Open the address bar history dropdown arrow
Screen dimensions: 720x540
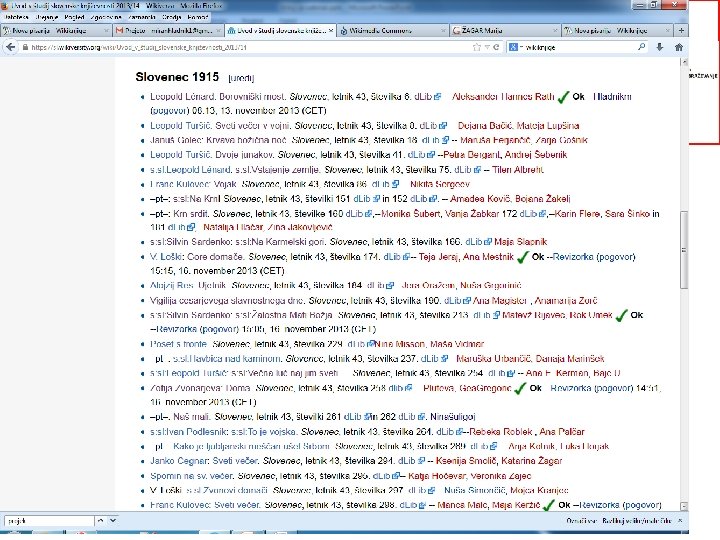tap(487, 47)
